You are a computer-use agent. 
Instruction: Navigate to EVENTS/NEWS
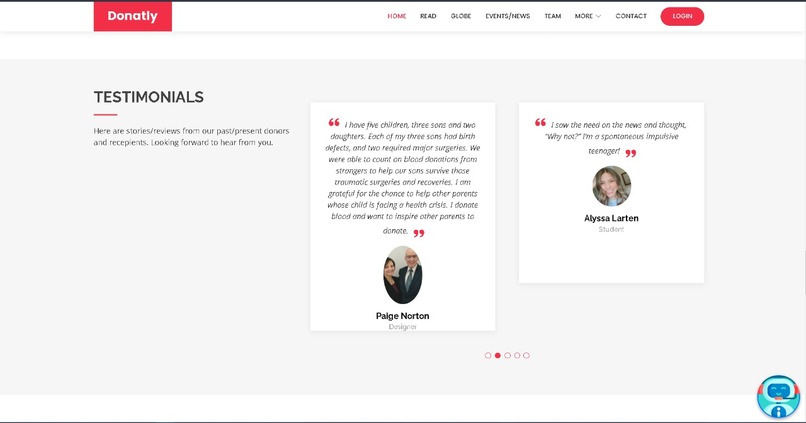coord(507,16)
